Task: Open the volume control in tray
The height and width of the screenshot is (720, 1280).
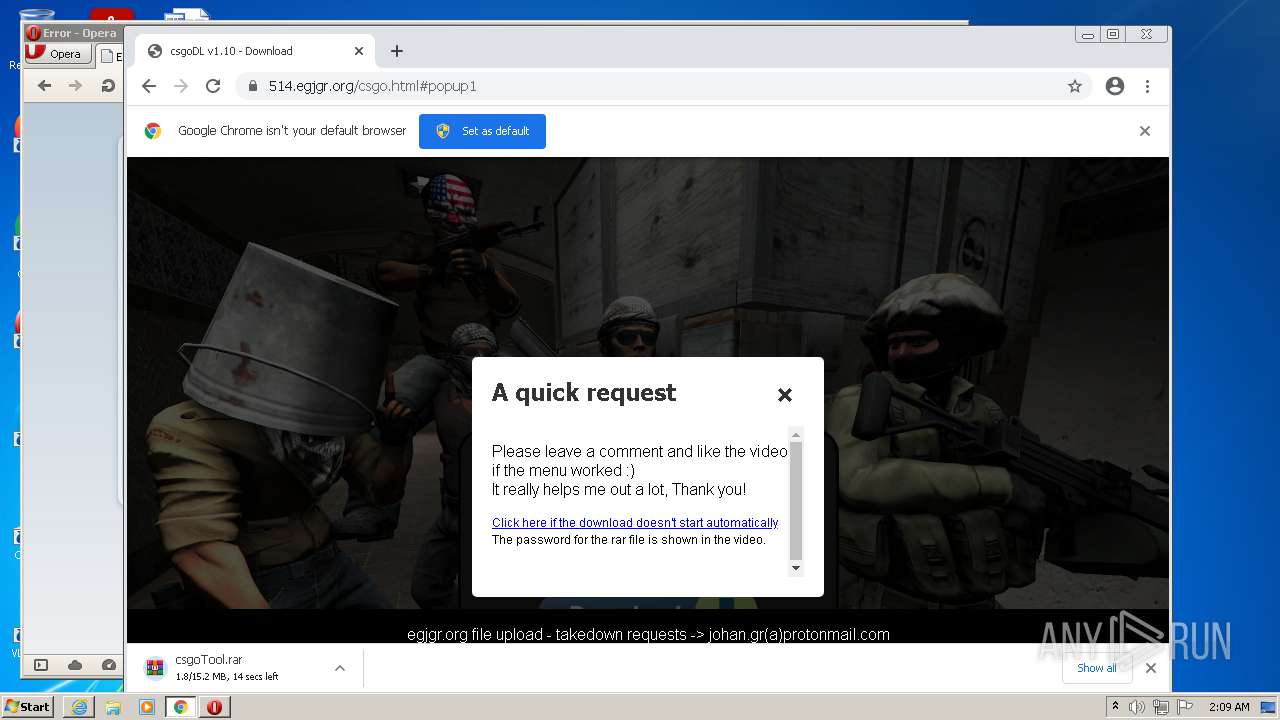Action: [x=1137, y=707]
